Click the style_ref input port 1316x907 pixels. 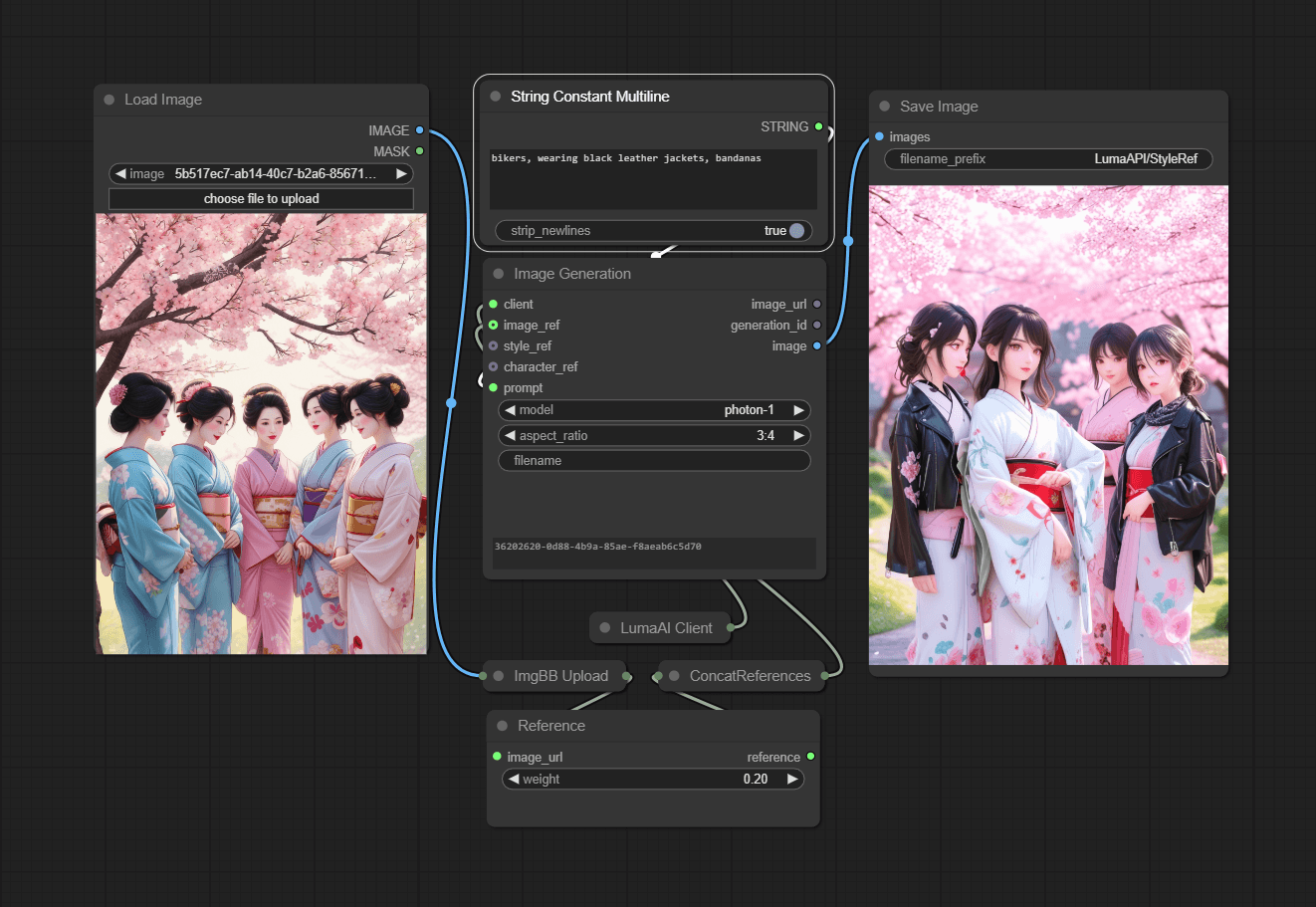click(x=494, y=346)
